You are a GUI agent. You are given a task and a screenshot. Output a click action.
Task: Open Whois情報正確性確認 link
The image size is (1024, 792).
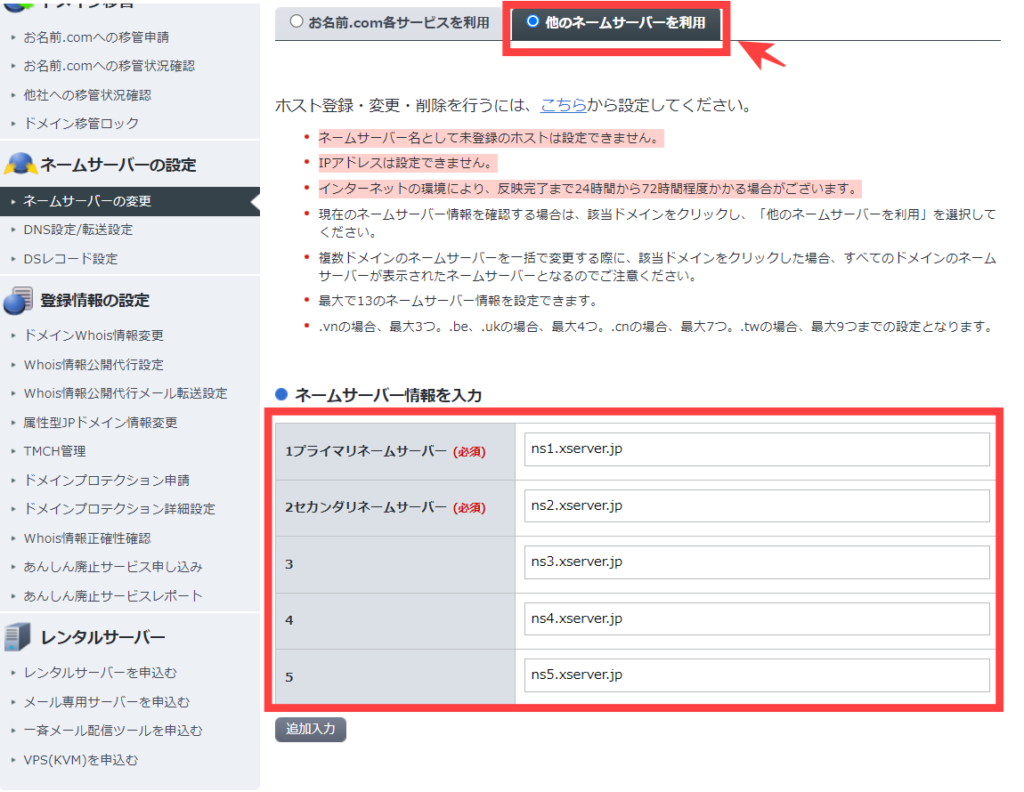click(87, 539)
